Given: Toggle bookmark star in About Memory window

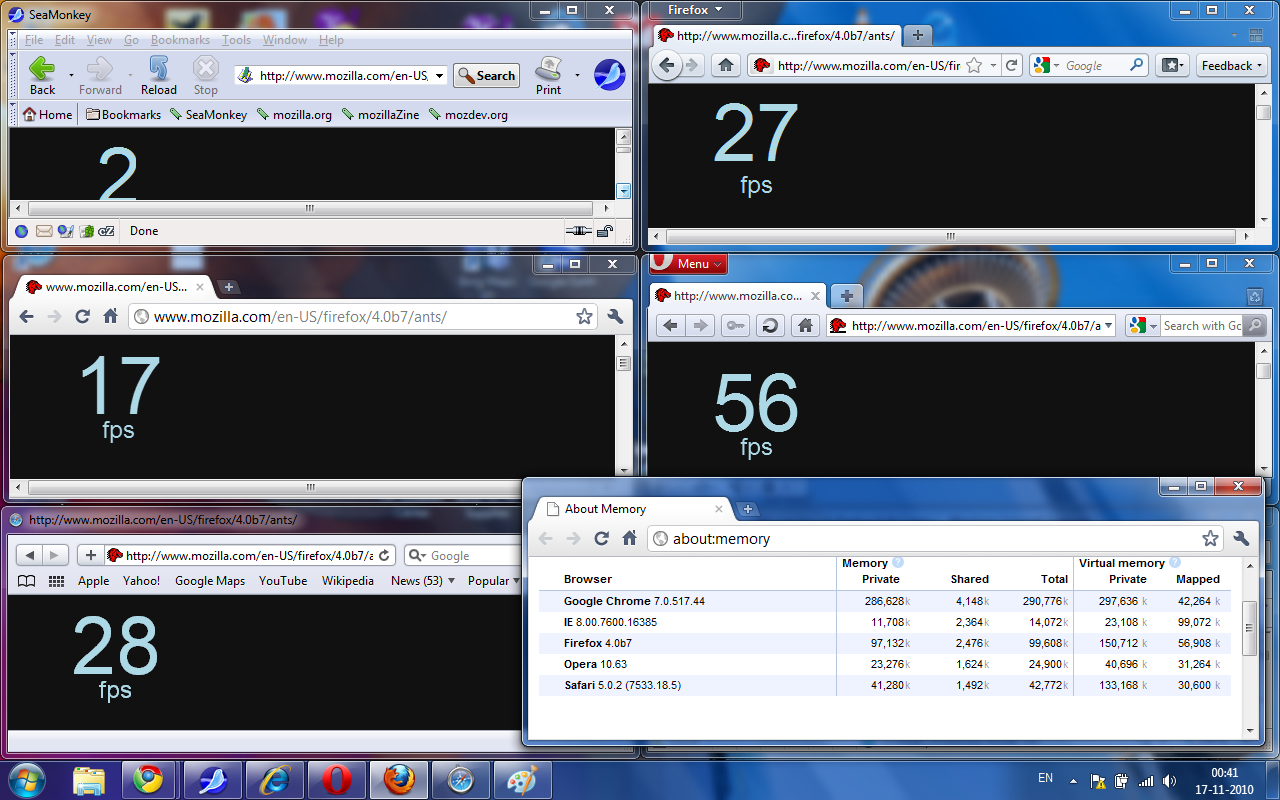Looking at the screenshot, I should tap(1210, 539).
